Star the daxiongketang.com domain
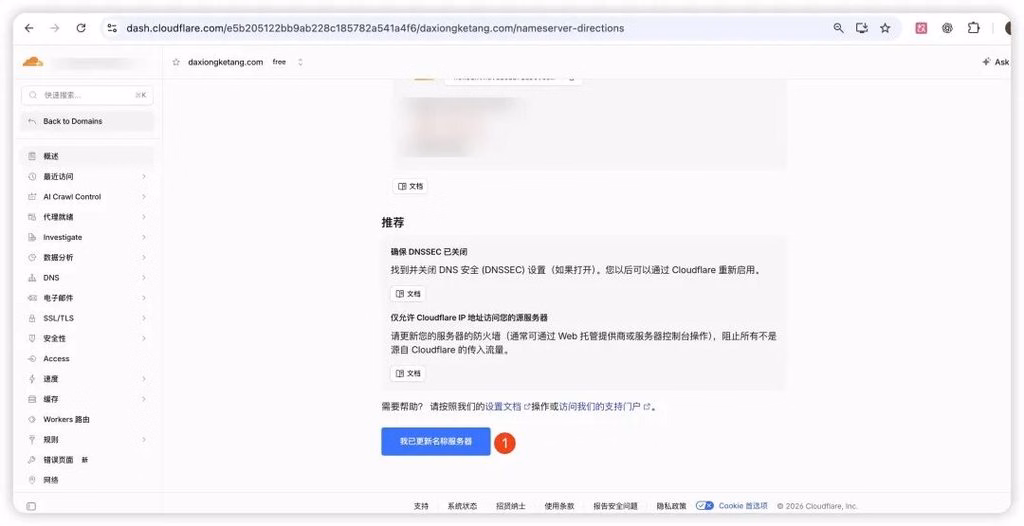This screenshot has width=1024, height=526. 176,62
